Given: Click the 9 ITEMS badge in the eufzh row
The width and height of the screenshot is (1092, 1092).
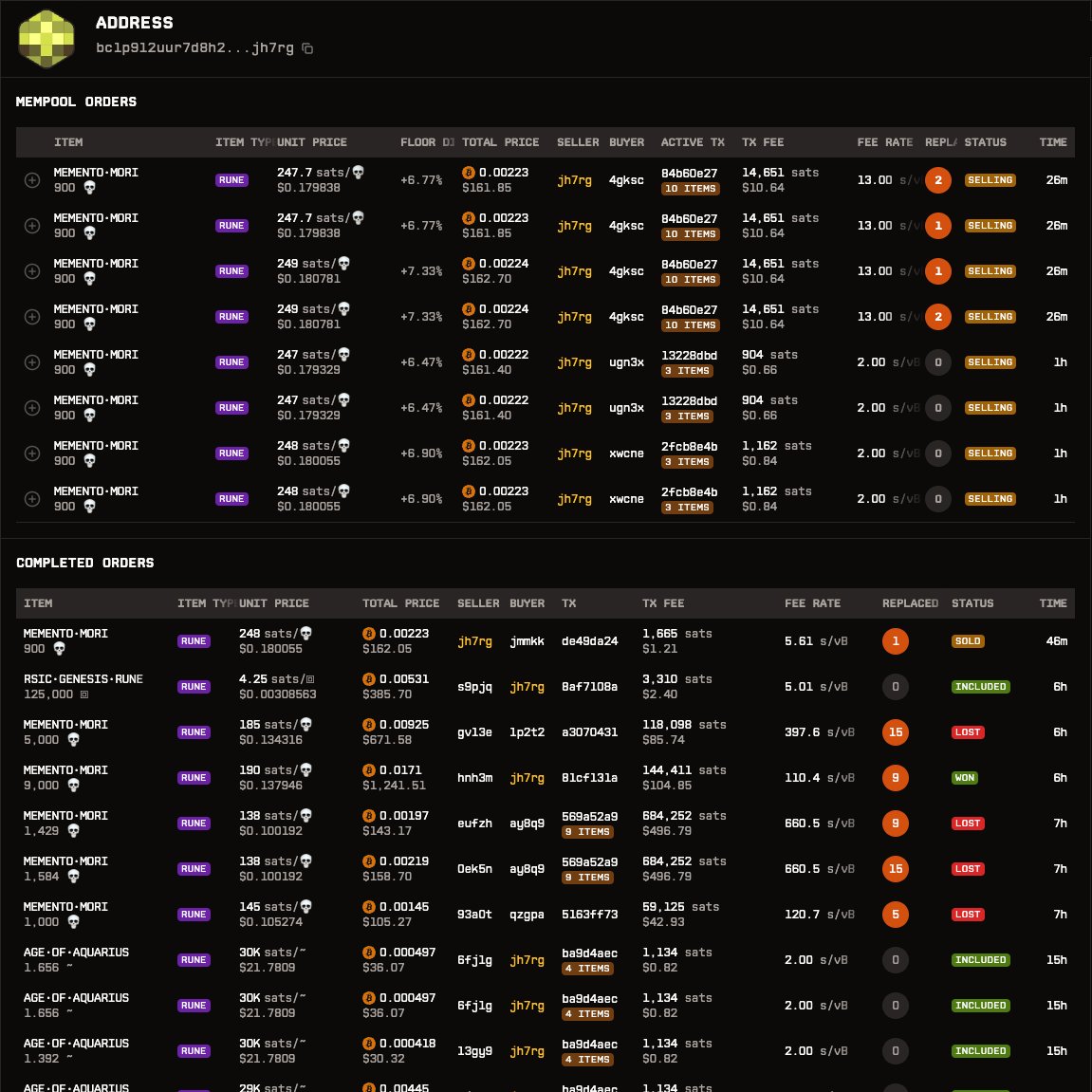Looking at the screenshot, I should 588,832.
